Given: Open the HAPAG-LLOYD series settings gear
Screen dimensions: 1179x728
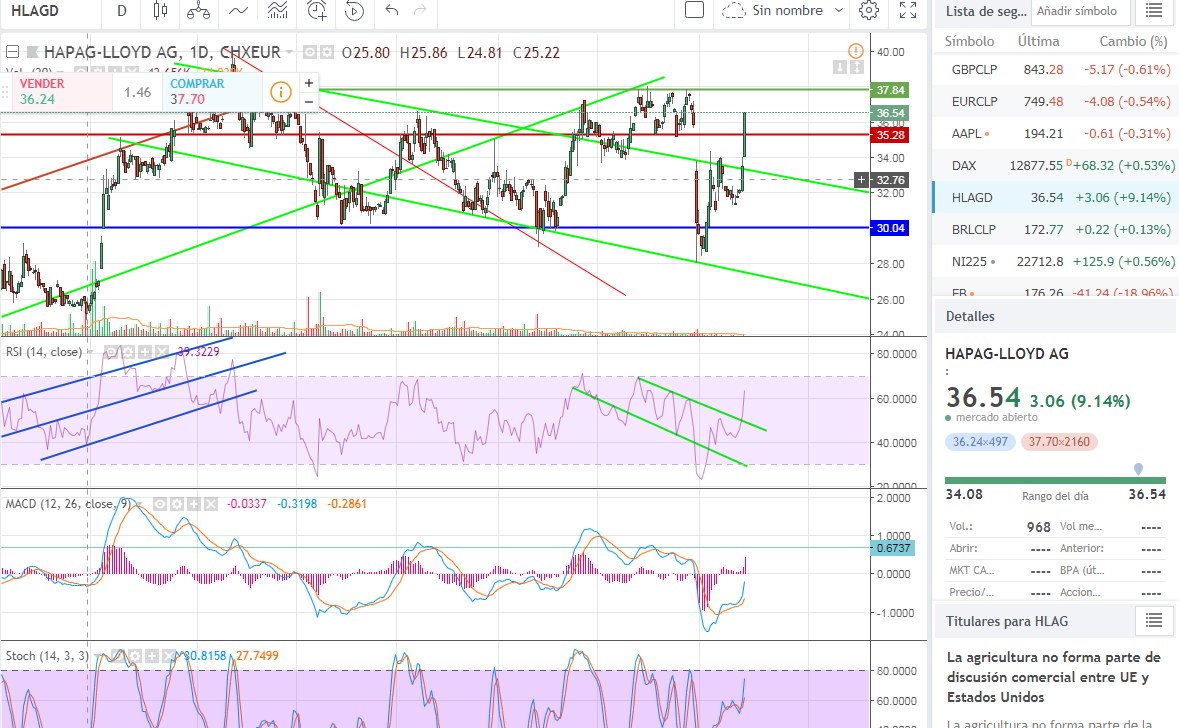Looking at the screenshot, I should pos(327,53).
